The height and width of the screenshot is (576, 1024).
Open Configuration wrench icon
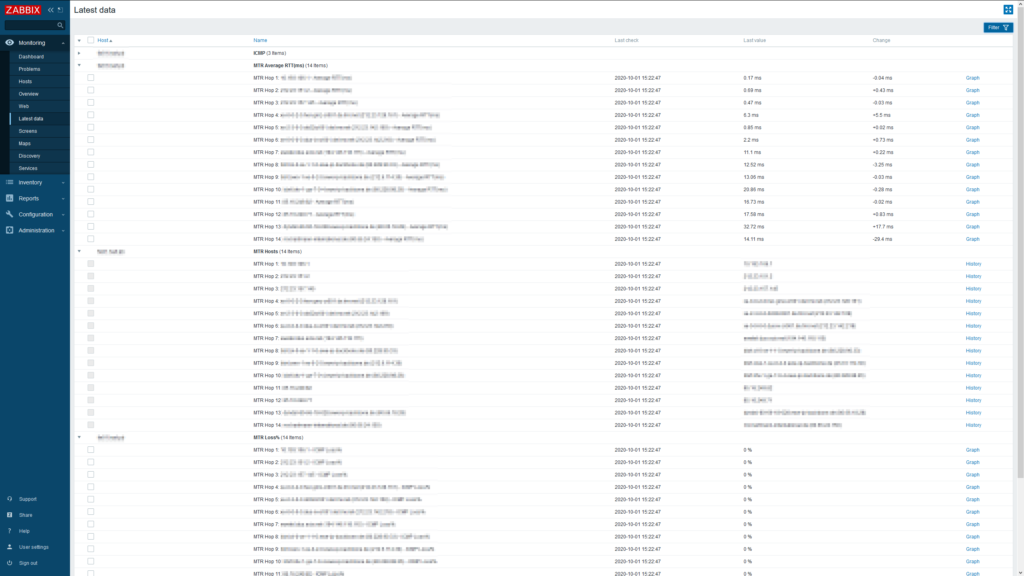coord(9,214)
